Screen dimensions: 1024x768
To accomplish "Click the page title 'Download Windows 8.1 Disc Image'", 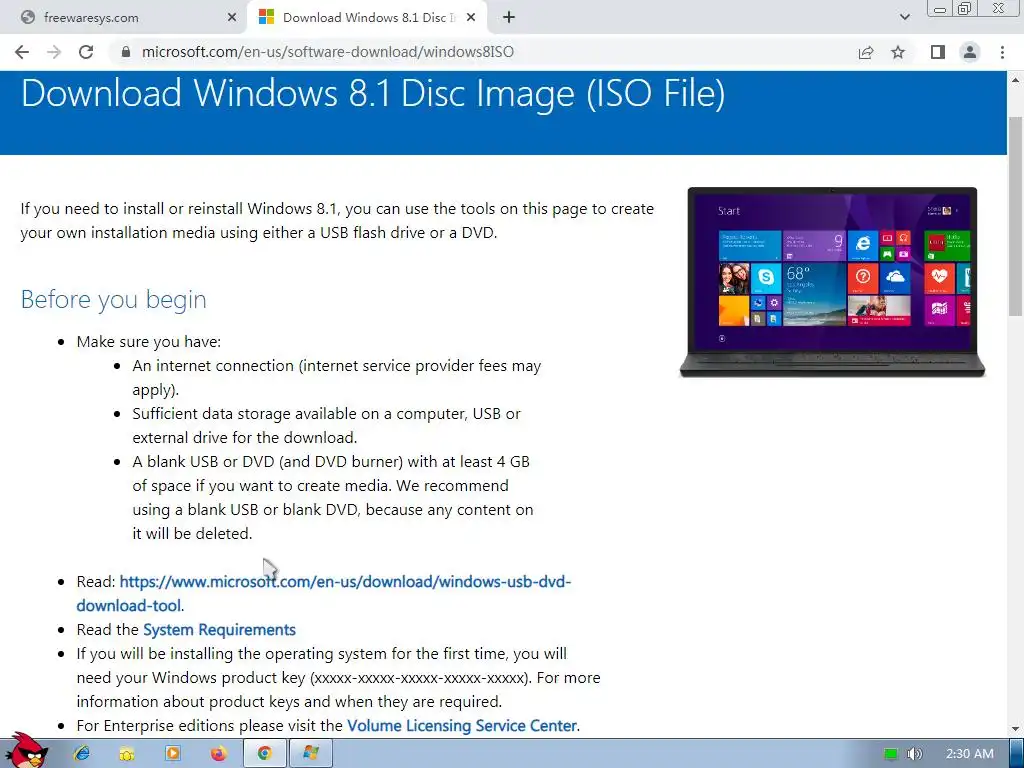I will click(x=374, y=93).
